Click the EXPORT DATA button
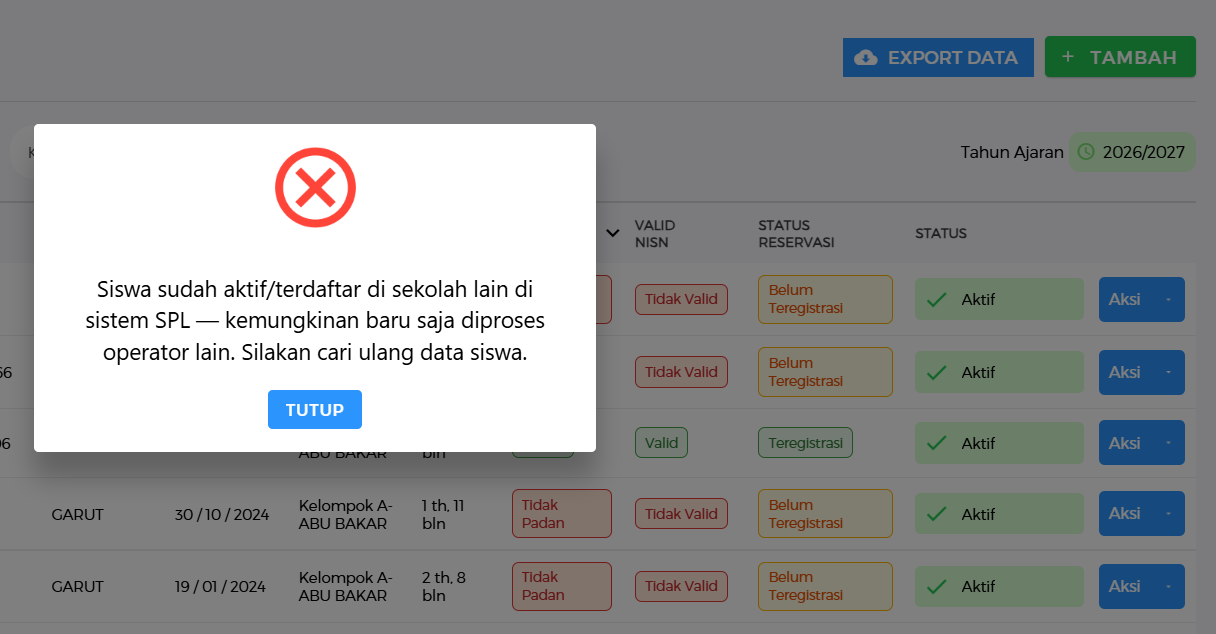1216x634 pixels. (x=938, y=57)
